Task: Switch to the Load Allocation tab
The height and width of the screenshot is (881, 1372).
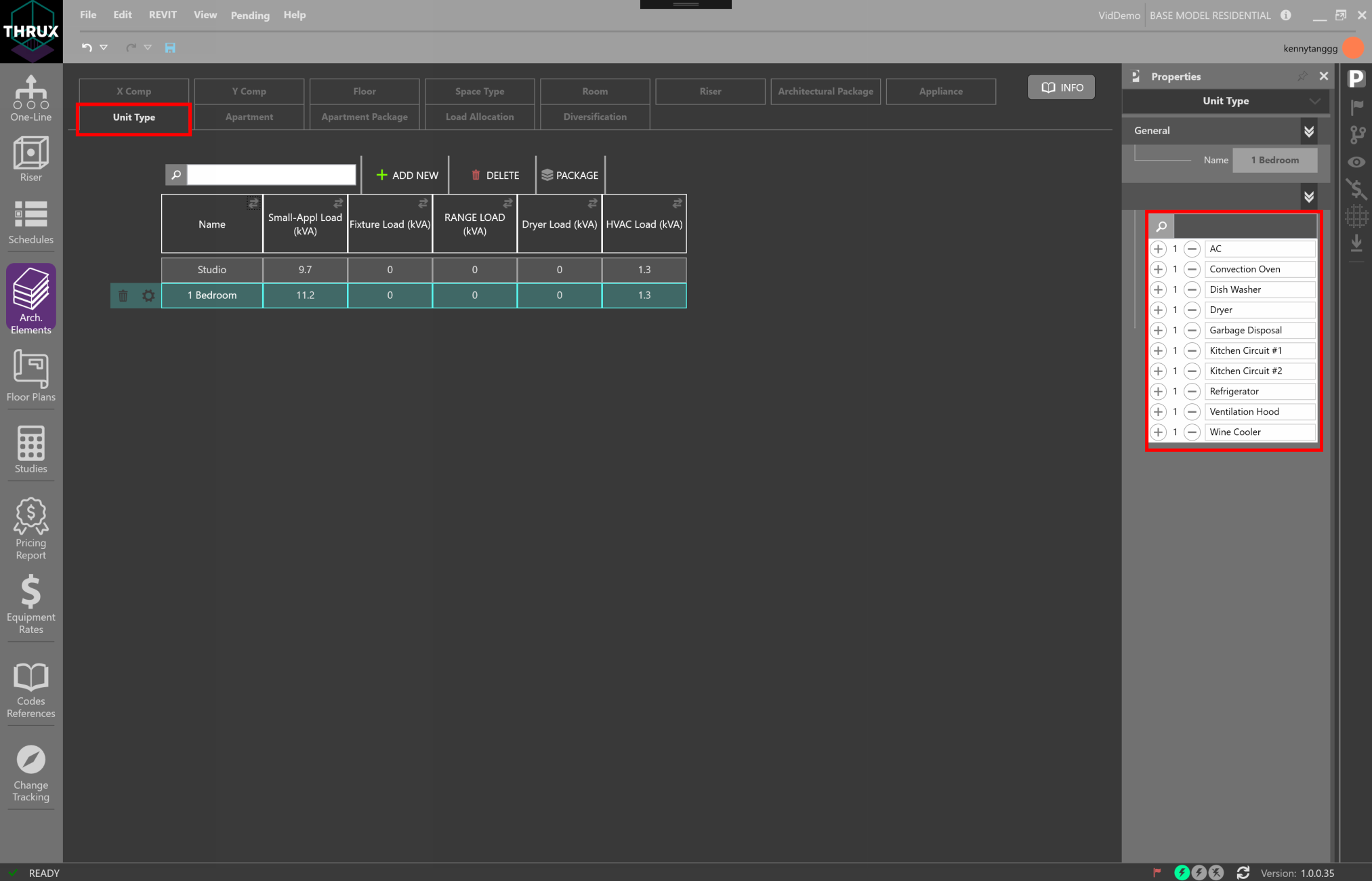Action: 480,117
